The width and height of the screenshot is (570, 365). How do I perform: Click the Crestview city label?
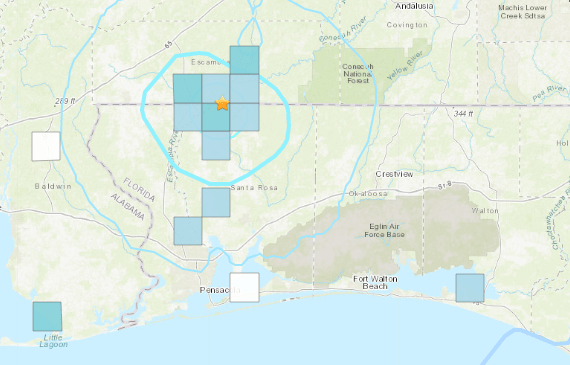coord(394,174)
